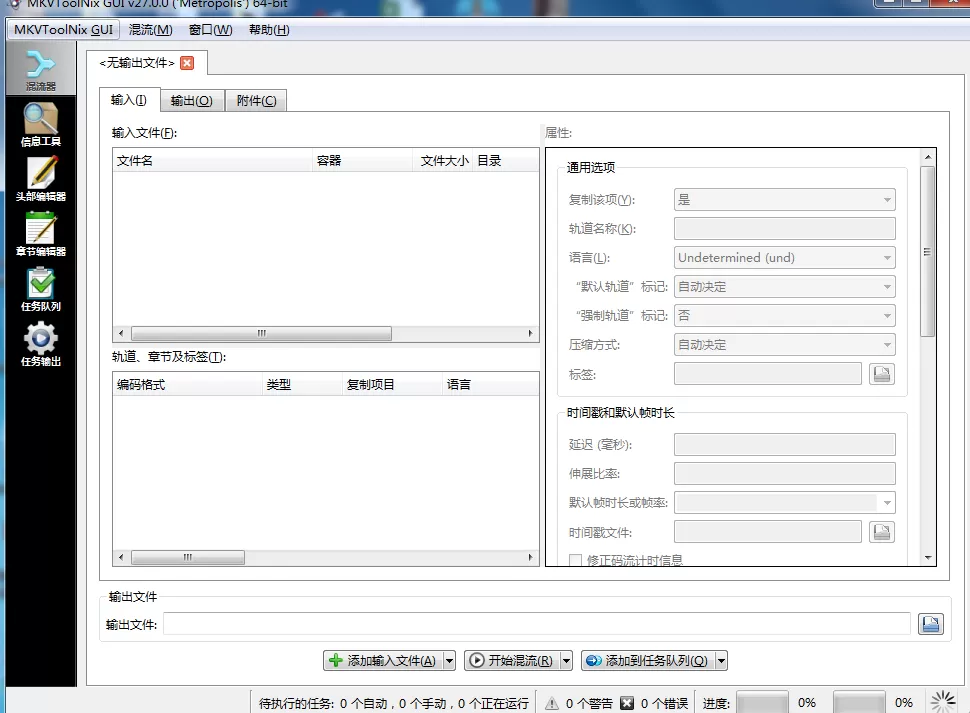This screenshot has height=713, width=970.
Task: Open the 章节编辑器 chapter editor
Action: tap(40, 234)
